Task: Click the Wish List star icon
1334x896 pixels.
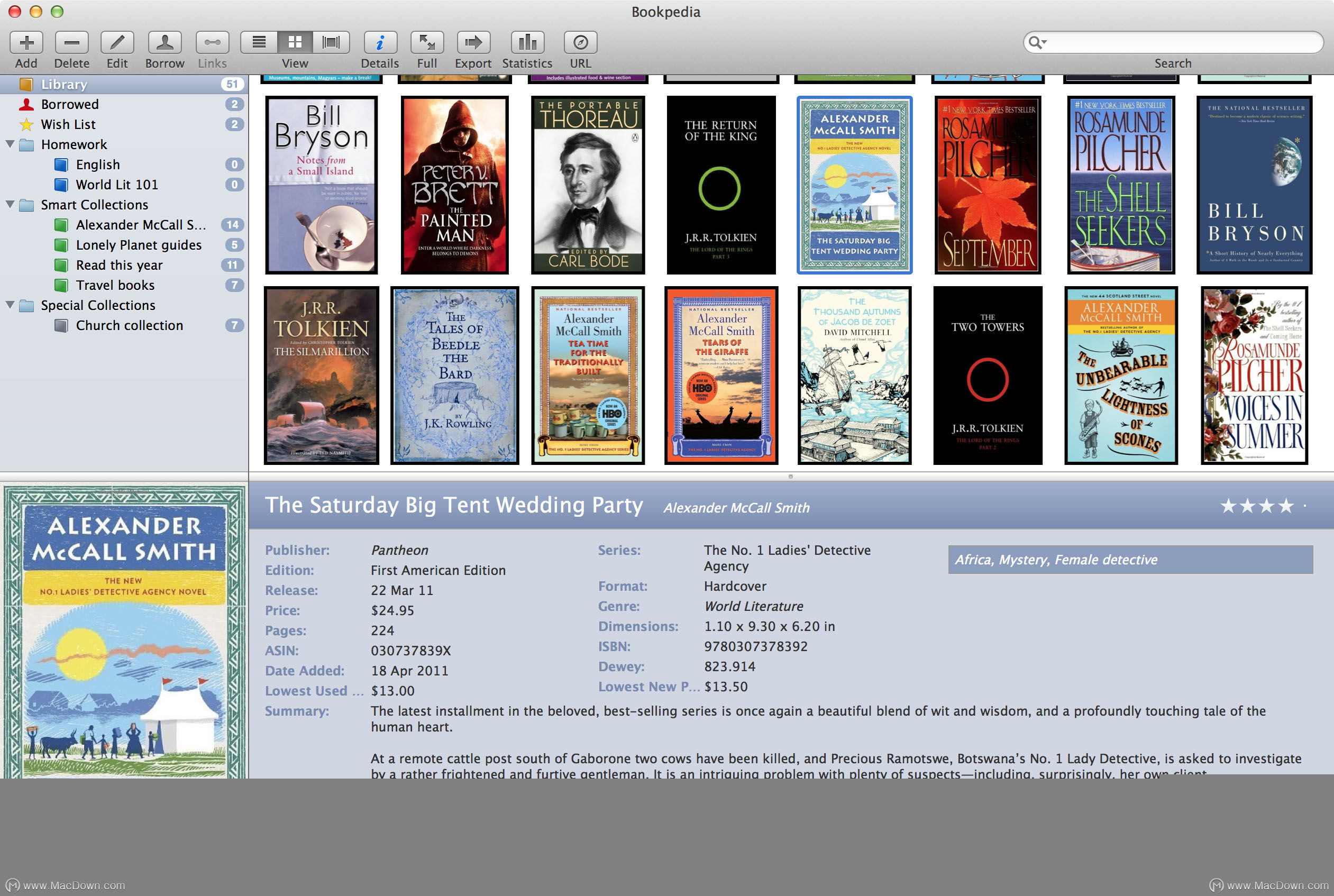Action: coord(26,124)
